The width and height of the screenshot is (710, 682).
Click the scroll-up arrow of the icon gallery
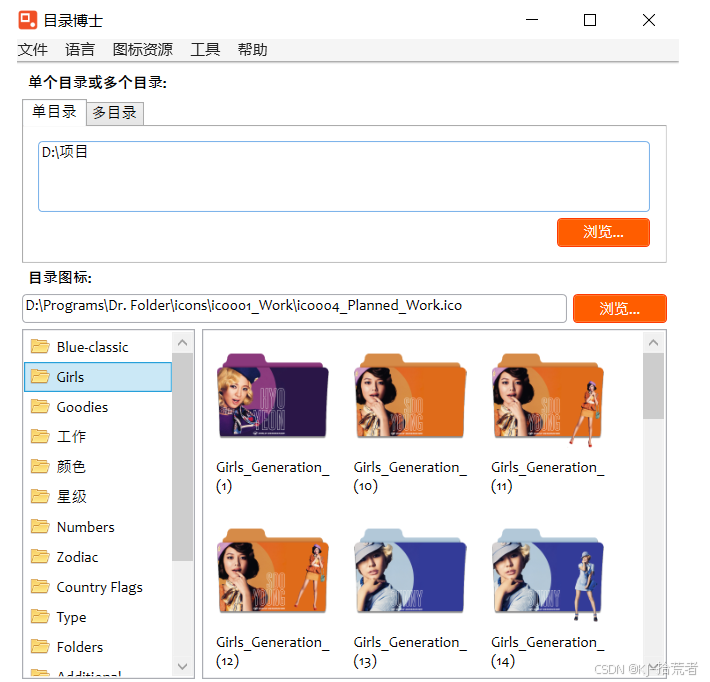coord(653,343)
